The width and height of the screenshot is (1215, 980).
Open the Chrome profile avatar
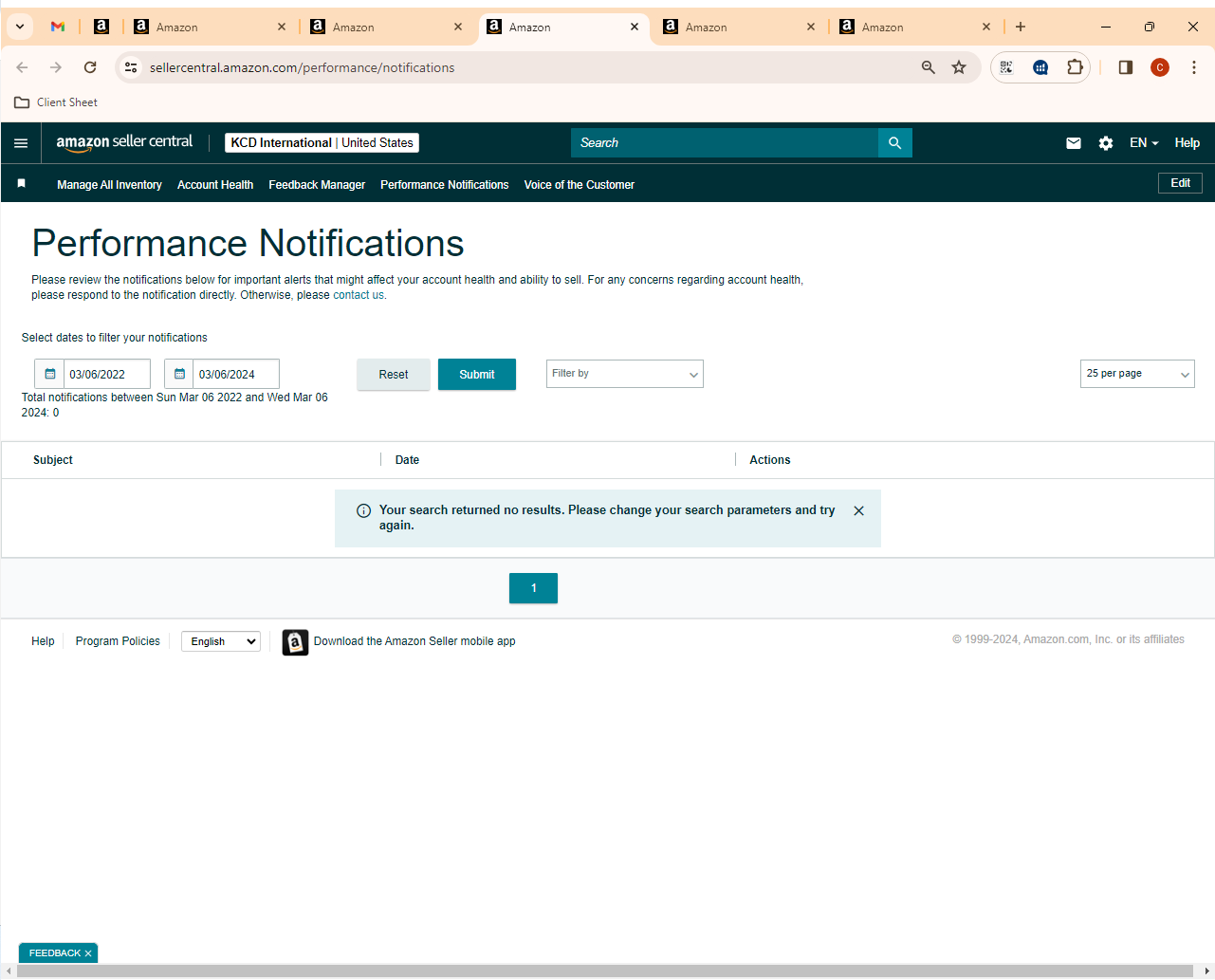pyautogui.click(x=1160, y=67)
